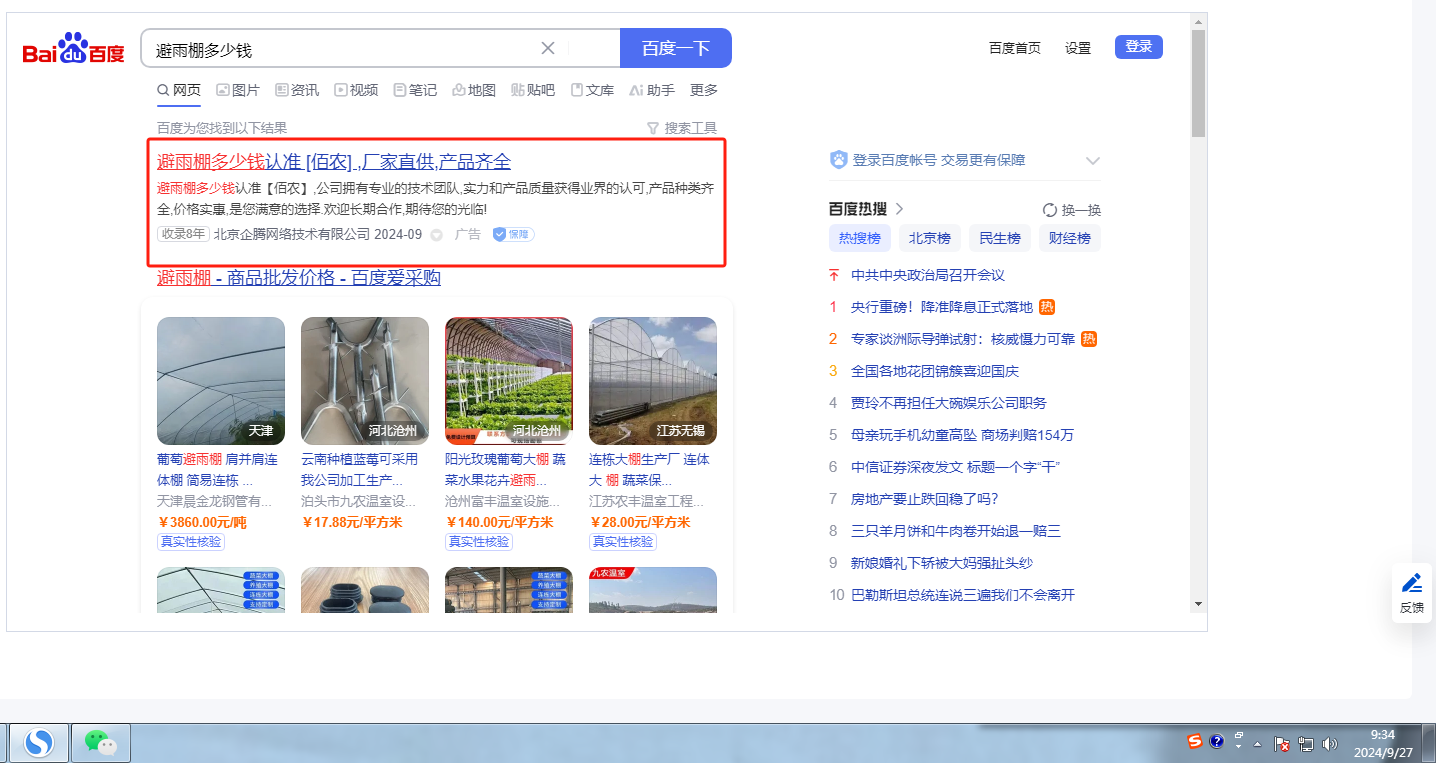The image size is (1436, 763).
Task: Open the 天津 grape shelter product thumbnail
Action: click(x=221, y=381)
